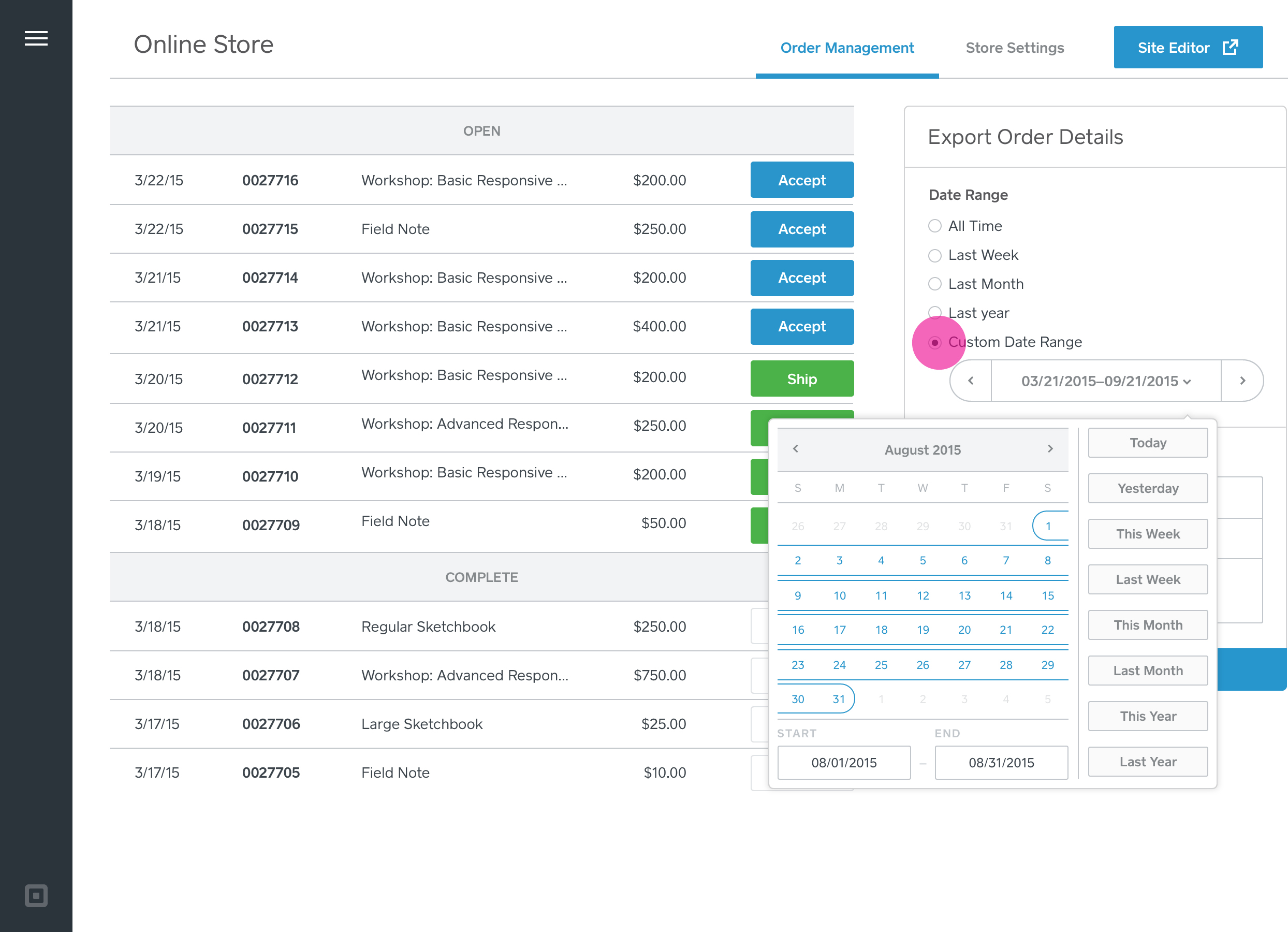Select the Custom Date Range radio button
This screenshot has height=932, width=1288.
(x=934, y=342)
